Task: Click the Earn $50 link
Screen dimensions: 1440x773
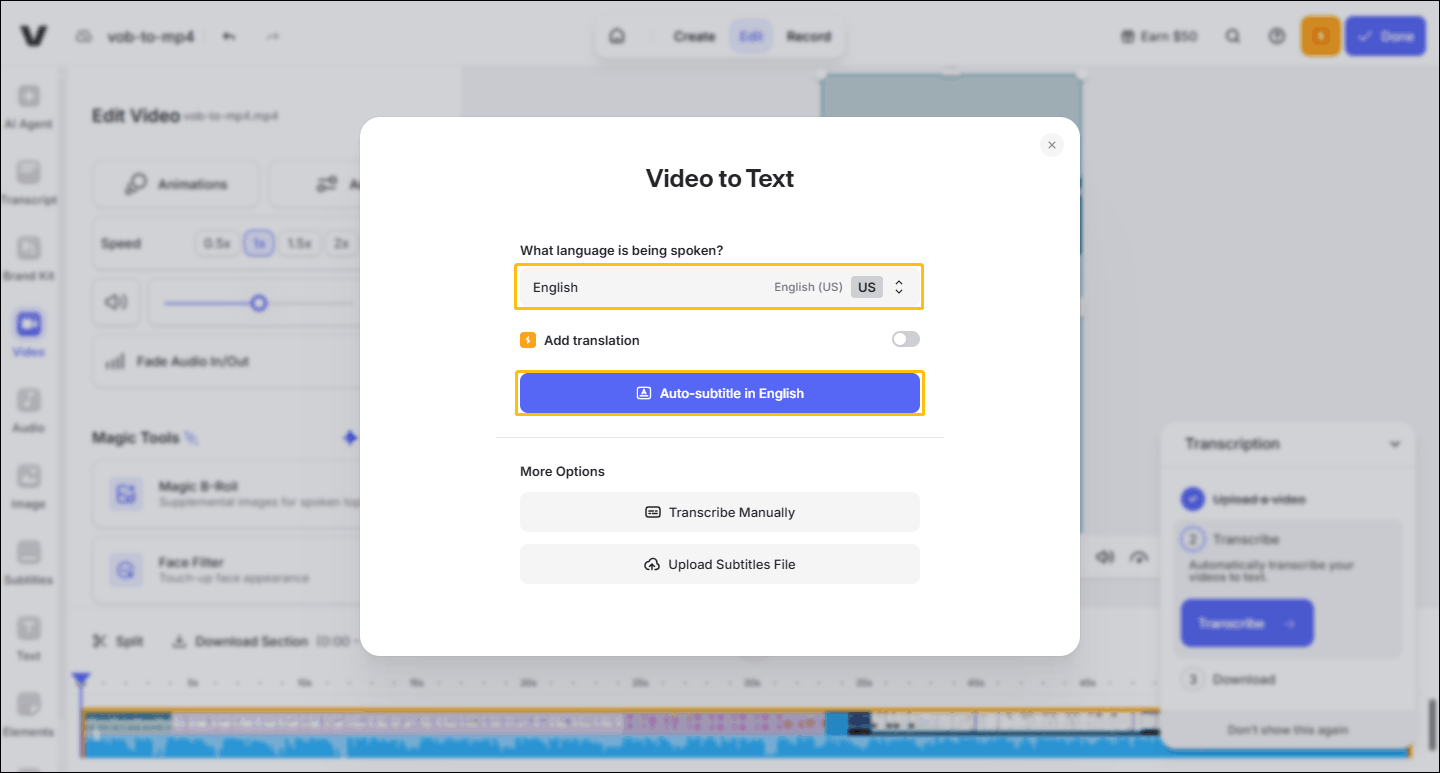Action: pos(1160,37)
